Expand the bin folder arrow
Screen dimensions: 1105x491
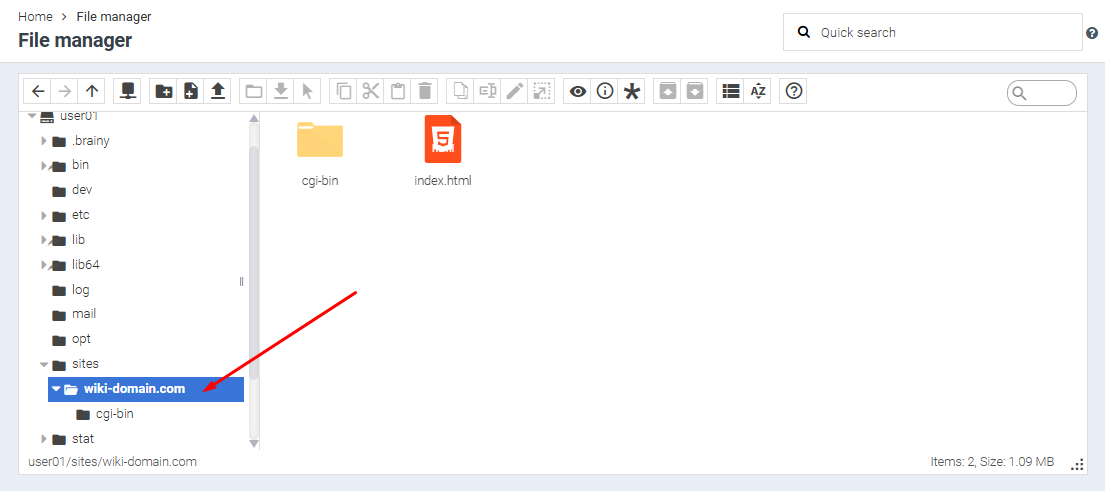click(44, 166)
